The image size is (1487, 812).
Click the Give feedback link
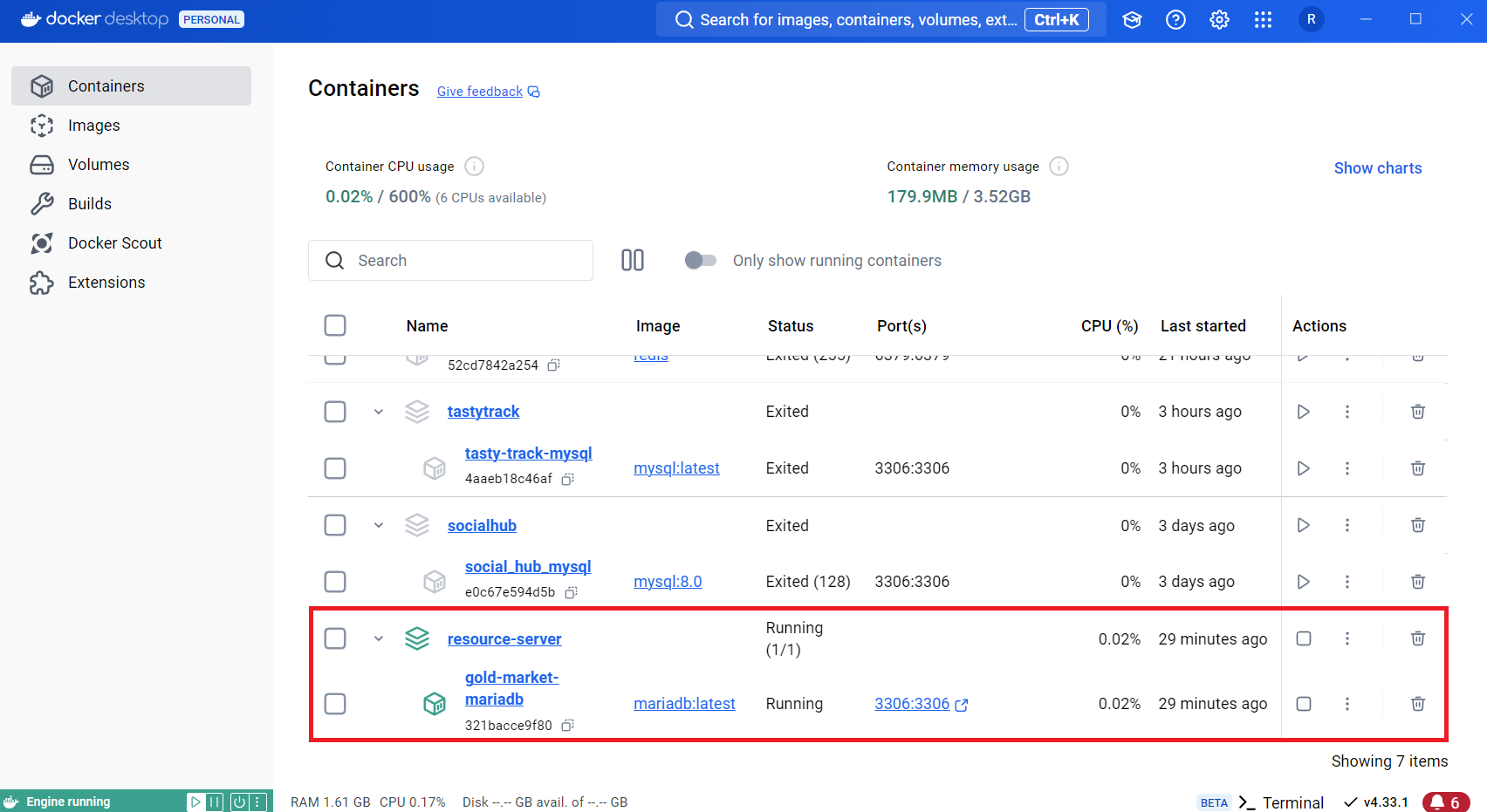click(488, 92)
